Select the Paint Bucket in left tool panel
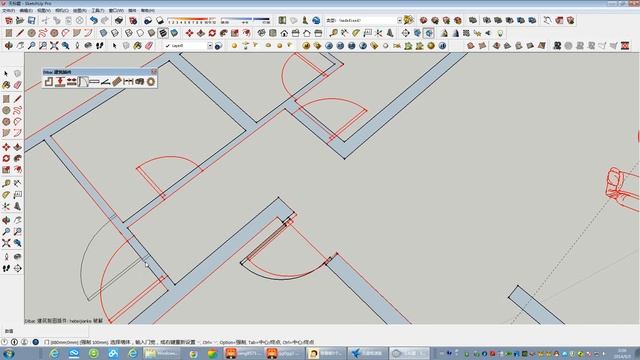Screen dimensions: 640x360 tap(6, 85)
